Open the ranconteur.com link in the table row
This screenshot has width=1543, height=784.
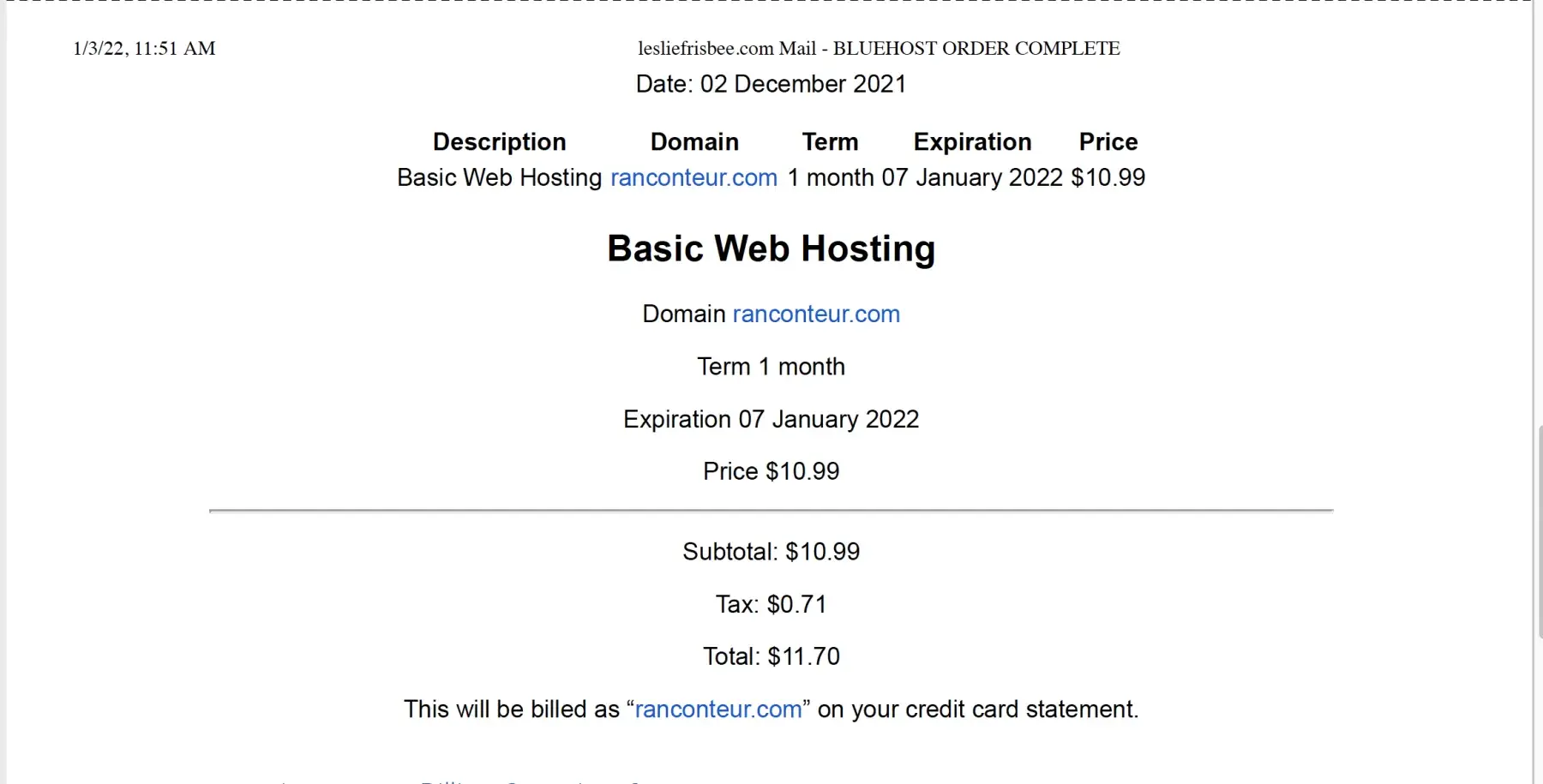point(693,177)
